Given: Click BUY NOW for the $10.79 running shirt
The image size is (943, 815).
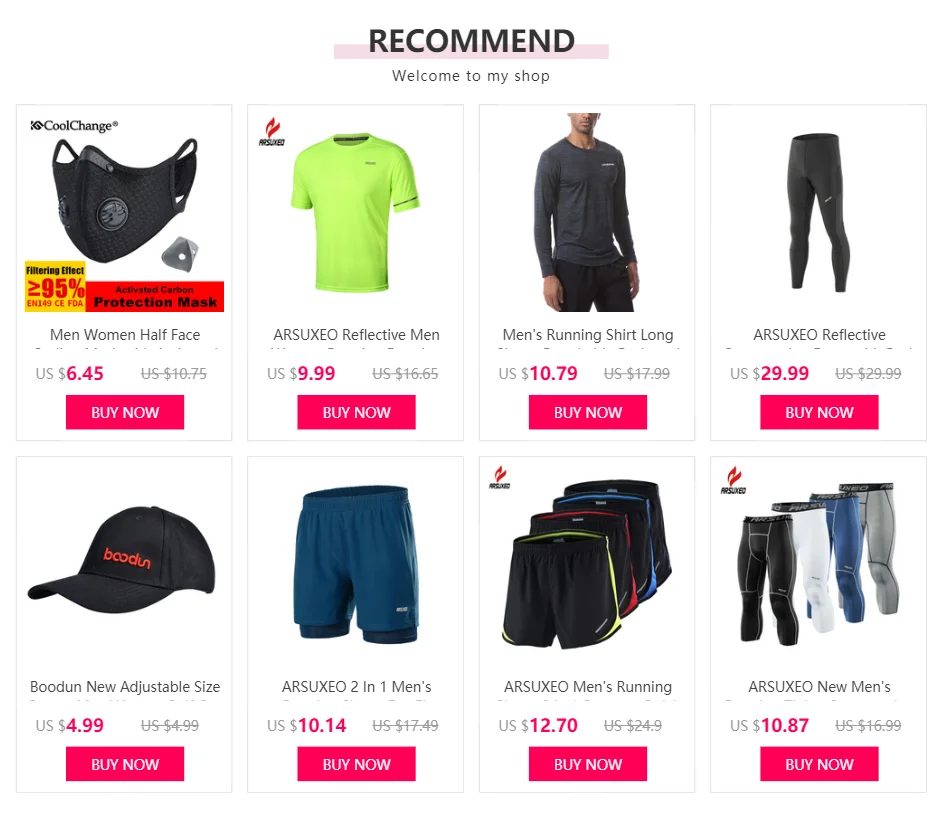Looking at the screenshot, I should coord(588,412).
